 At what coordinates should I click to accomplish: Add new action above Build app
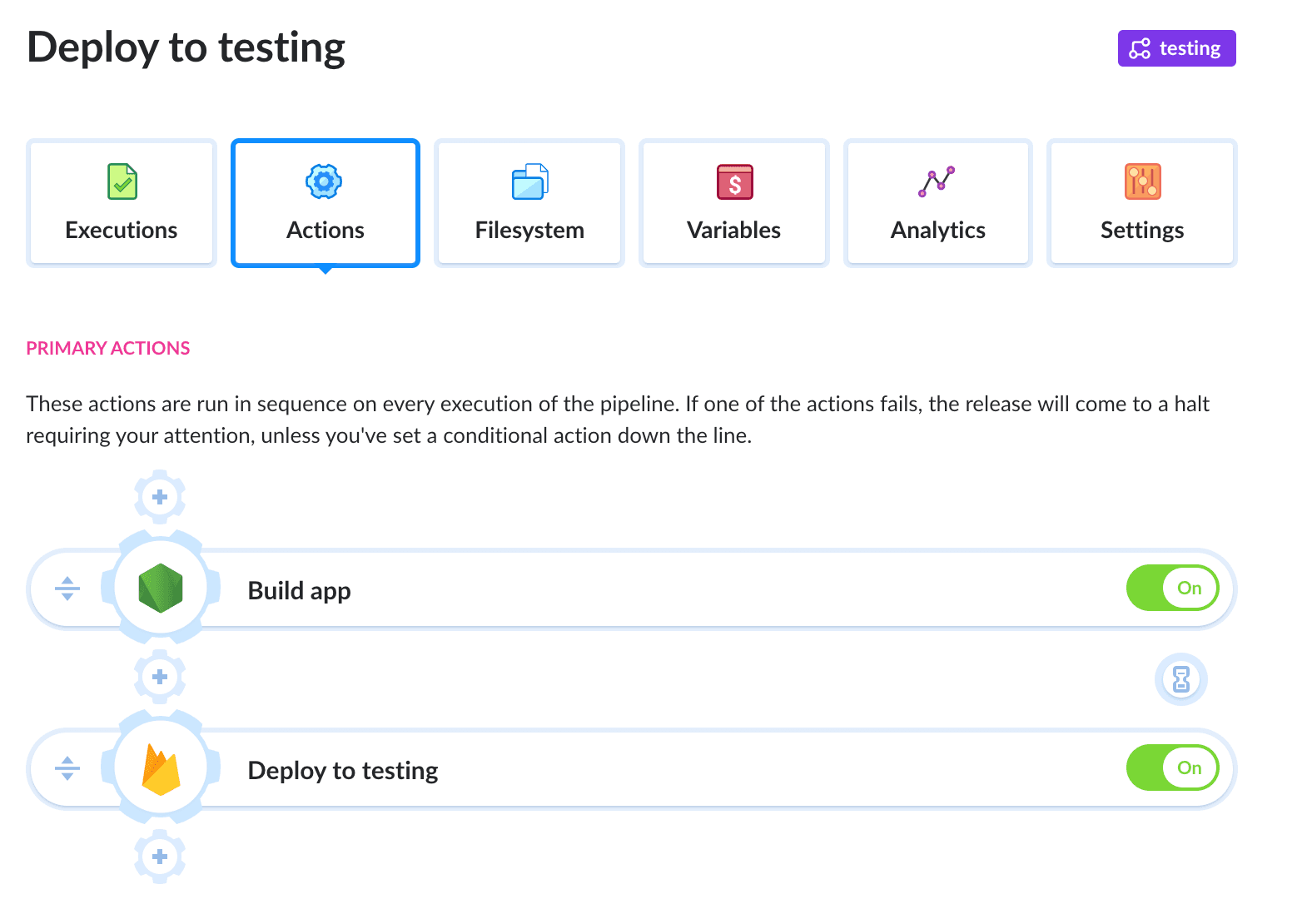[x=160, y=497]
